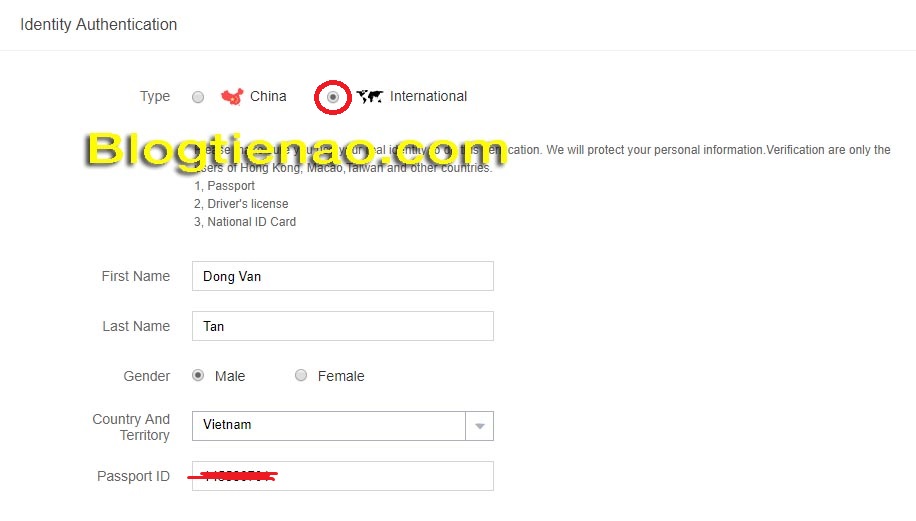Focus the Last Name field containing Tan
Viewport: 916px width, 521px height.
[x=342, y=326]
